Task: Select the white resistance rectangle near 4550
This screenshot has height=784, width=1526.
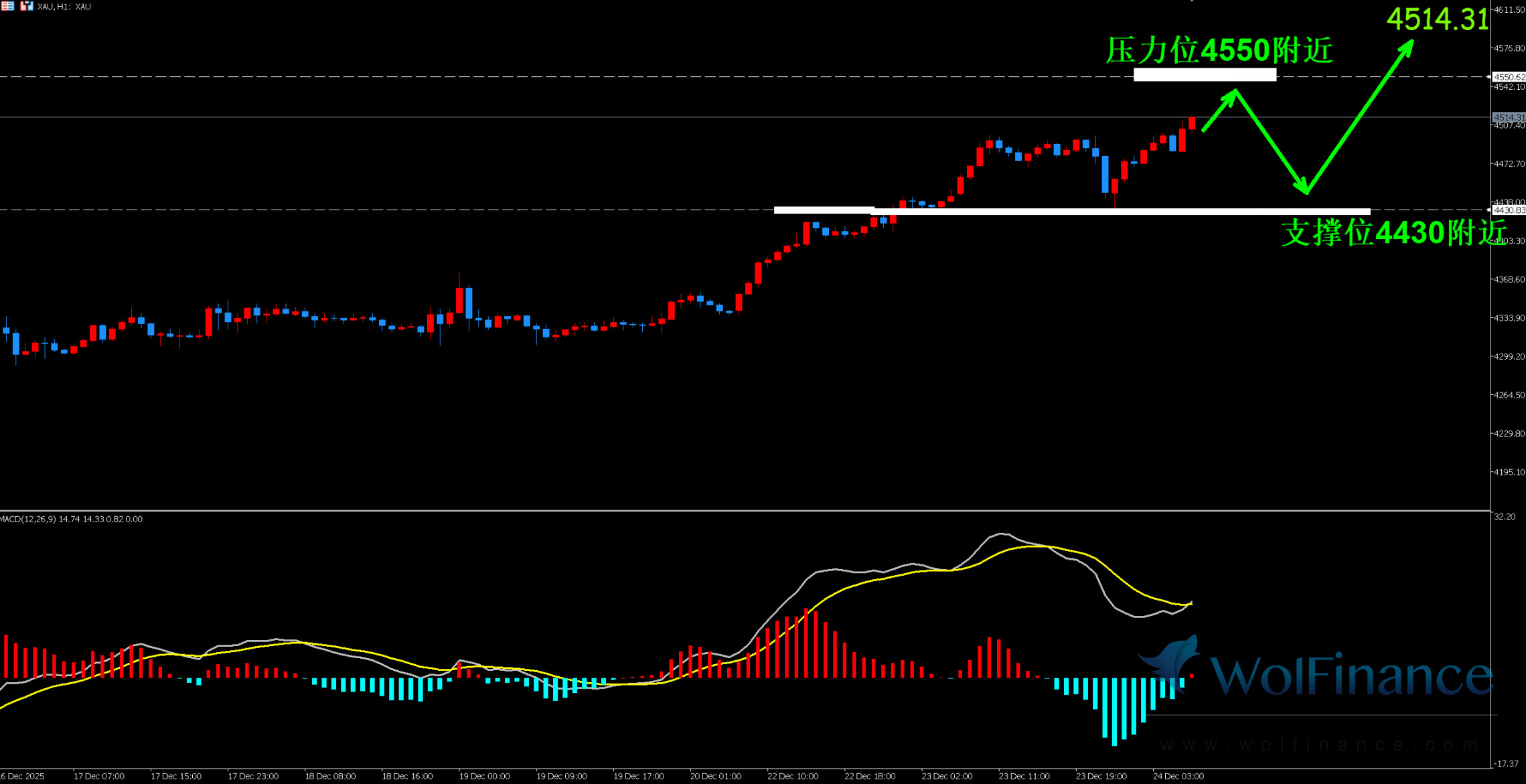Action: pyautogui.click(x=1205, y=74)
